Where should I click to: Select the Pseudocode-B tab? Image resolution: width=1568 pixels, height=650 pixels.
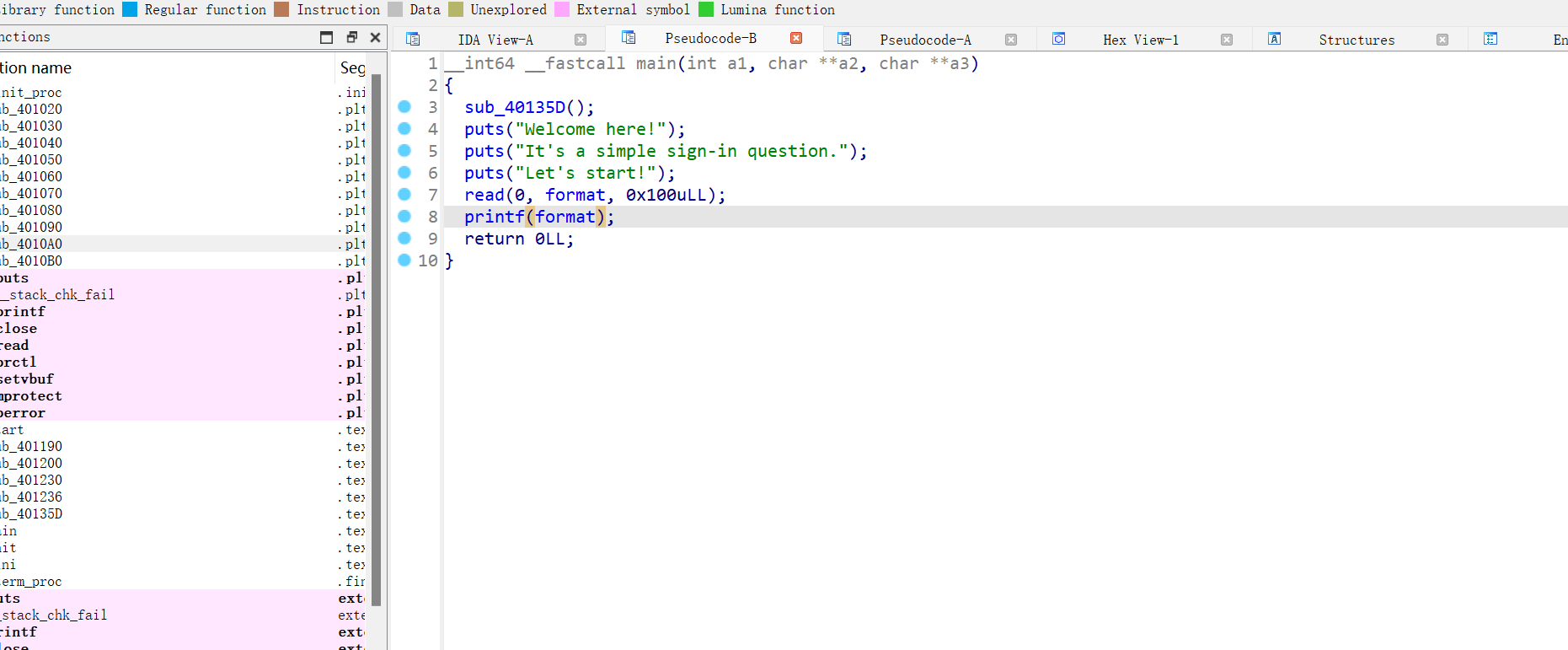pos(711,38)
